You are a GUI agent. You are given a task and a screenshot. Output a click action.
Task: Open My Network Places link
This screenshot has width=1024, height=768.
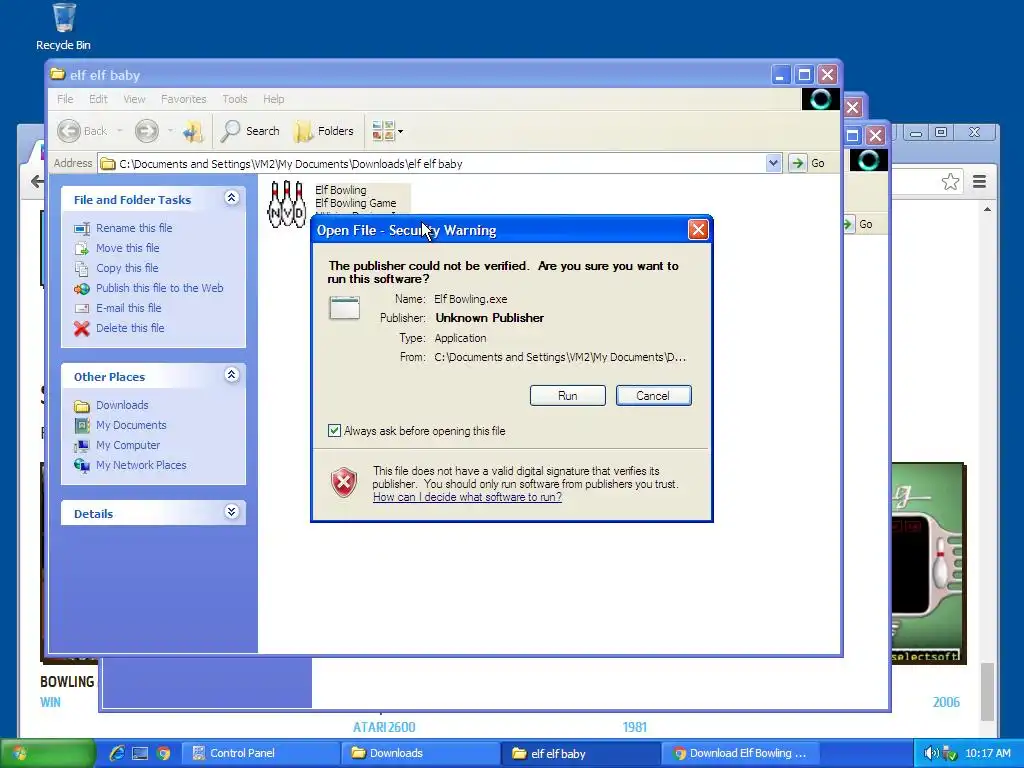[x=141, y=466]
